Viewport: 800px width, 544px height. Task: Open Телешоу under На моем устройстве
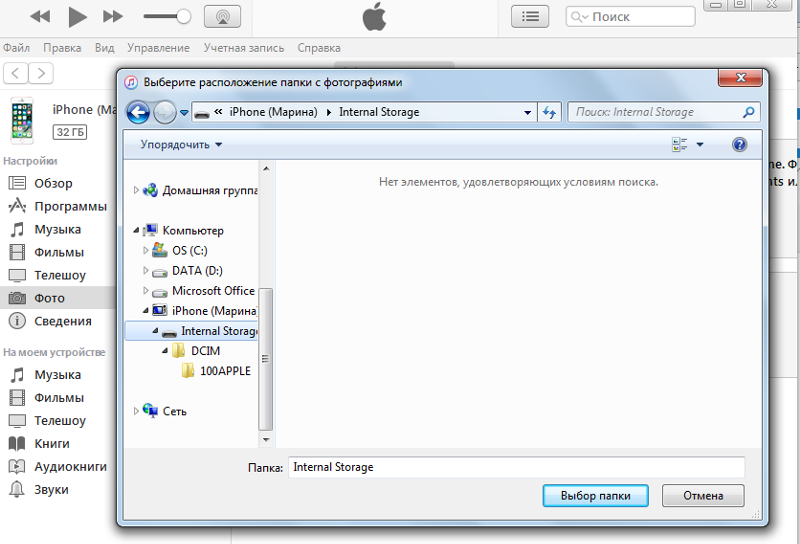[58, 421]
